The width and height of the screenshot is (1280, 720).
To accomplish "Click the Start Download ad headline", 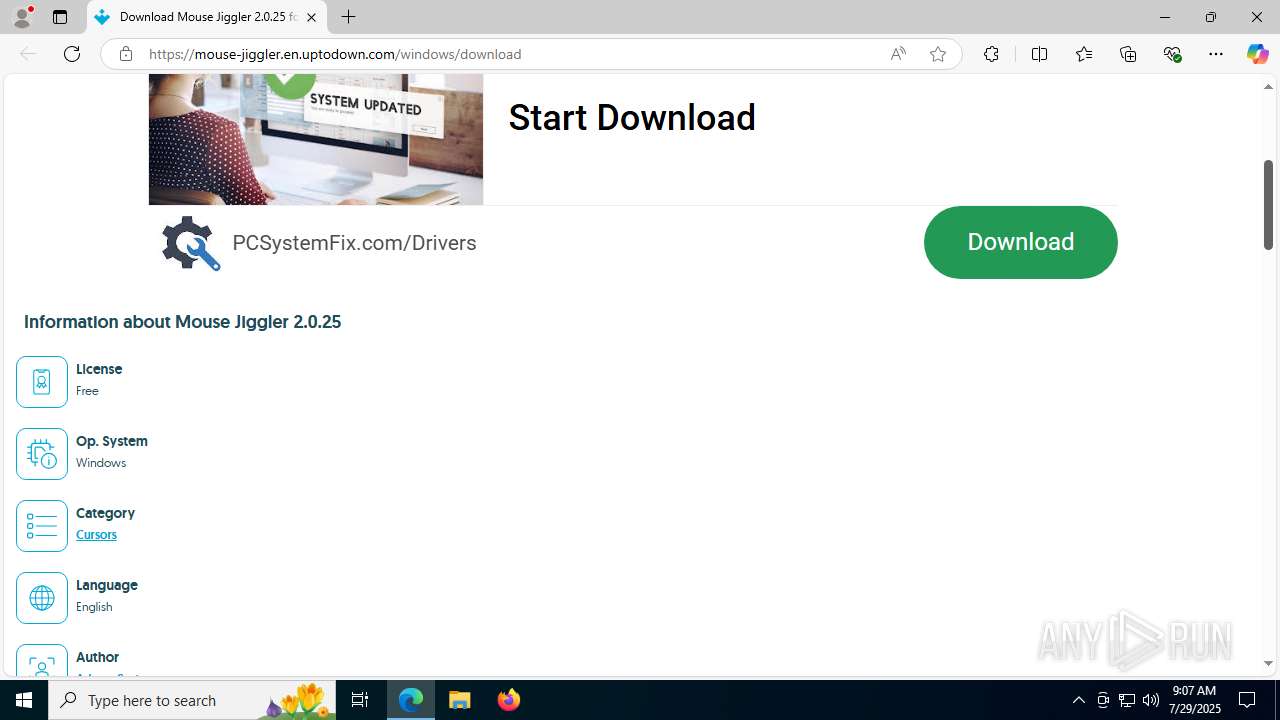I will pyautogui.click(x=632, y=118).
